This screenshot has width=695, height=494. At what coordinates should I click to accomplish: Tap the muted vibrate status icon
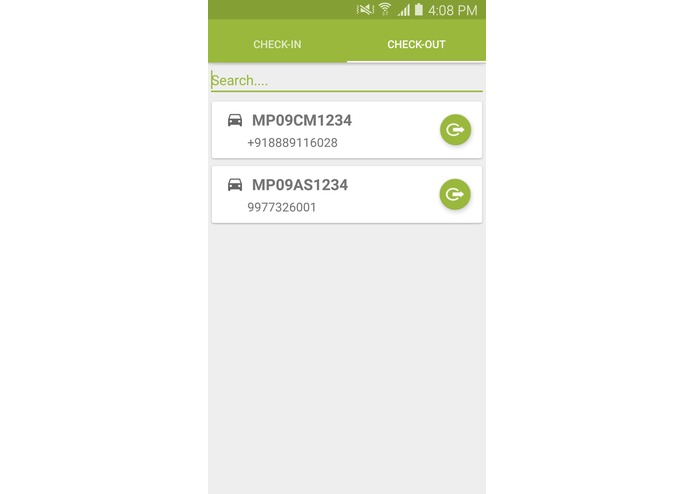(365, 9)
